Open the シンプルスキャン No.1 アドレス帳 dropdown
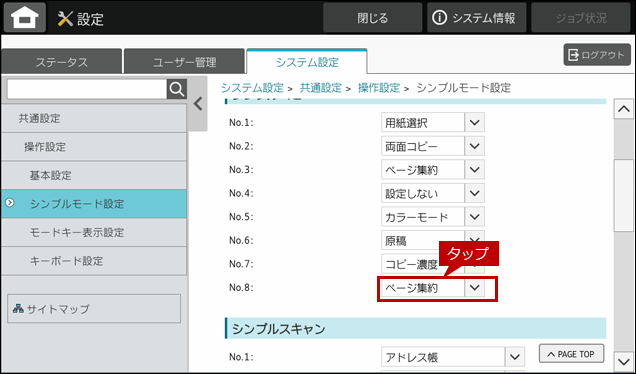This screenshot has height=374, width=636. click(x=453, y=357)
